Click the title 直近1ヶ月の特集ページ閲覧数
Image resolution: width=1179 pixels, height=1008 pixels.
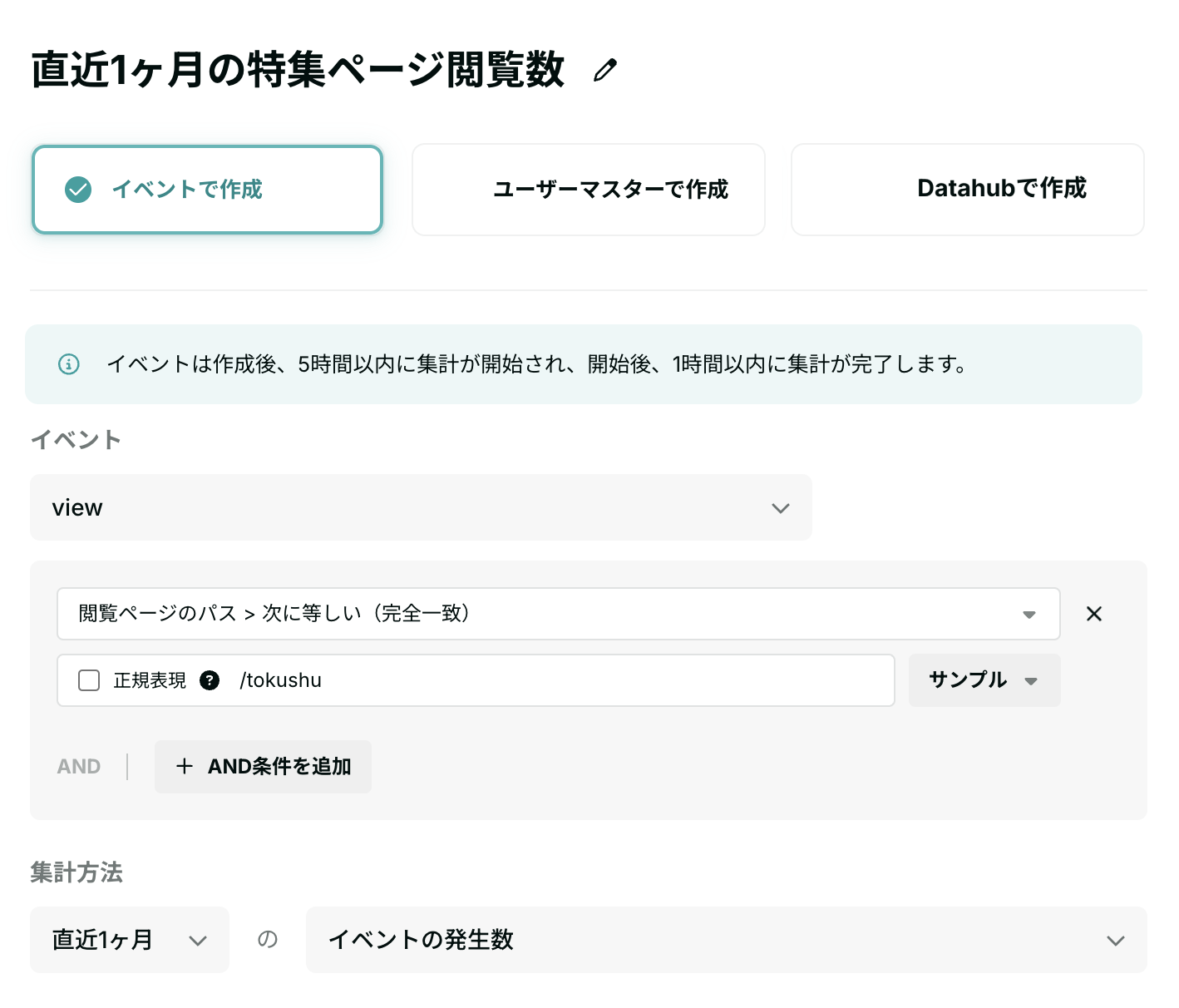(298, 70)
